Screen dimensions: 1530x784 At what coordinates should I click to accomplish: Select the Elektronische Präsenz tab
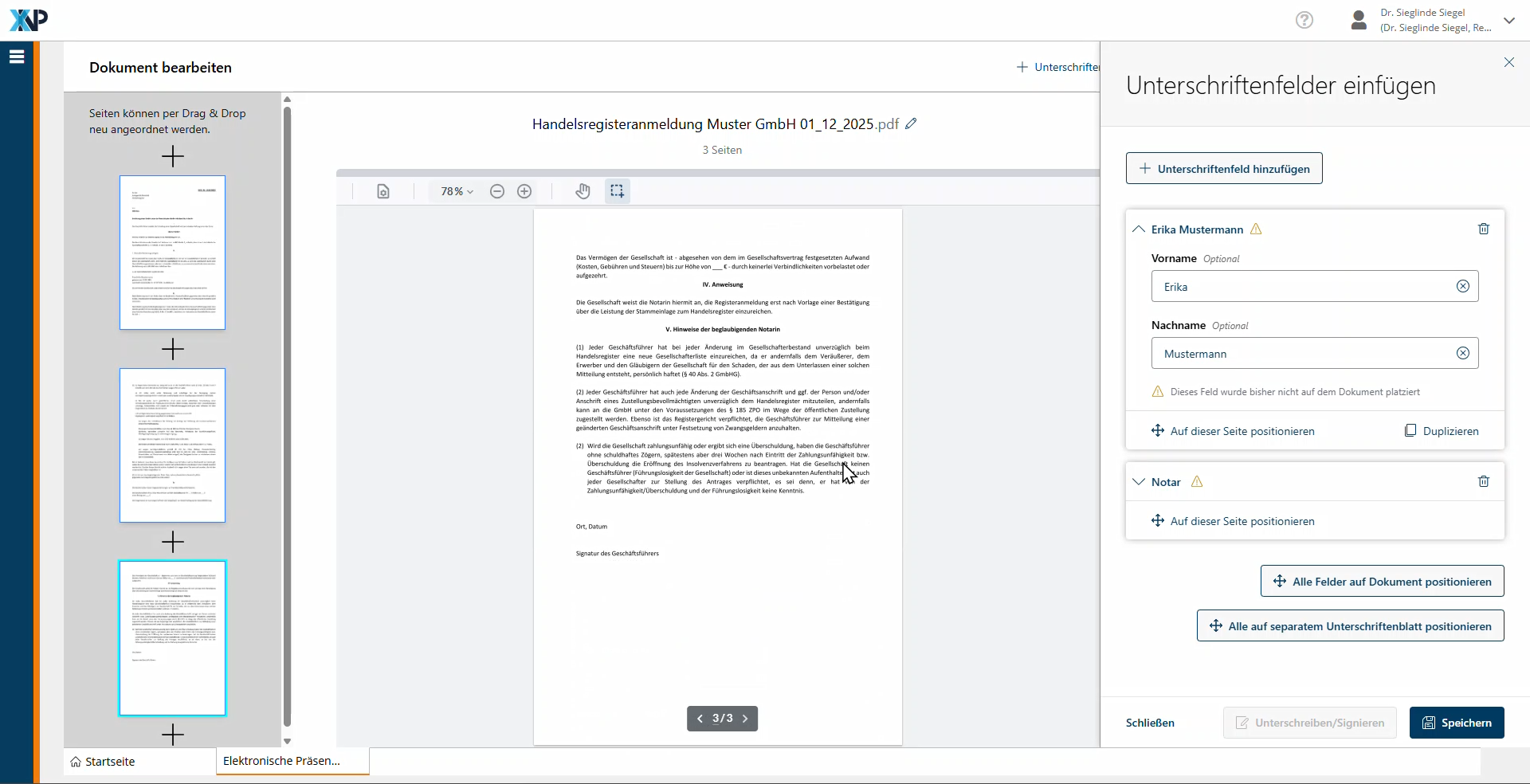pos(282,761)
